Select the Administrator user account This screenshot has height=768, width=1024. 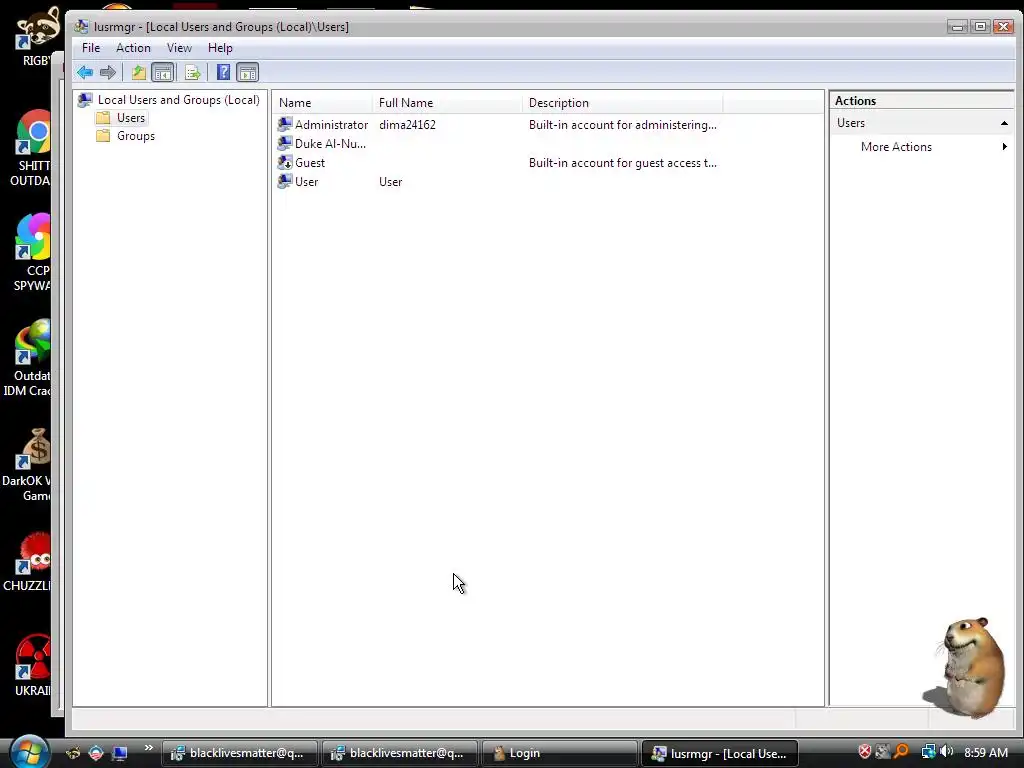coord(331,125)
